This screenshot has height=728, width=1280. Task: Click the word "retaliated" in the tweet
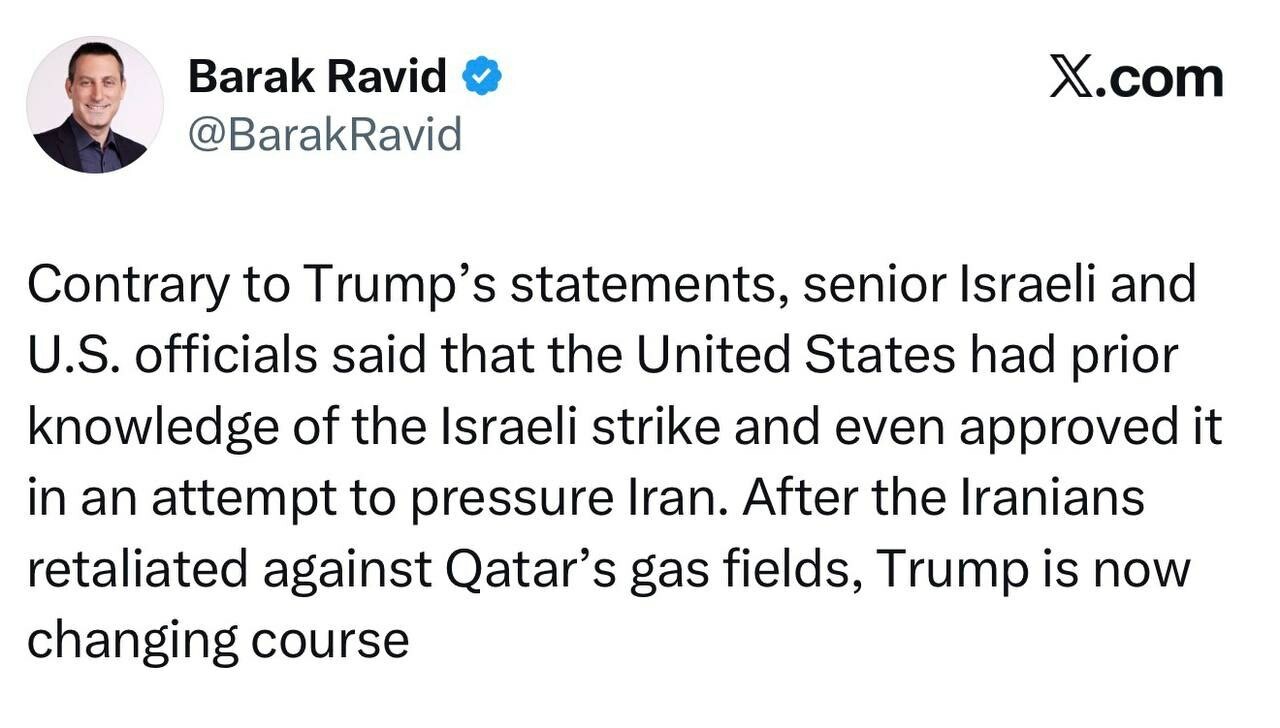[136, 570]
